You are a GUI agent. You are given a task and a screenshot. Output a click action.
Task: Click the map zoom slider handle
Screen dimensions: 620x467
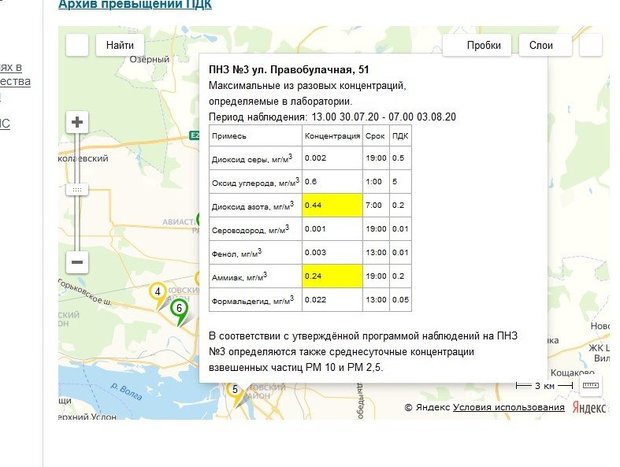(77, 188)
